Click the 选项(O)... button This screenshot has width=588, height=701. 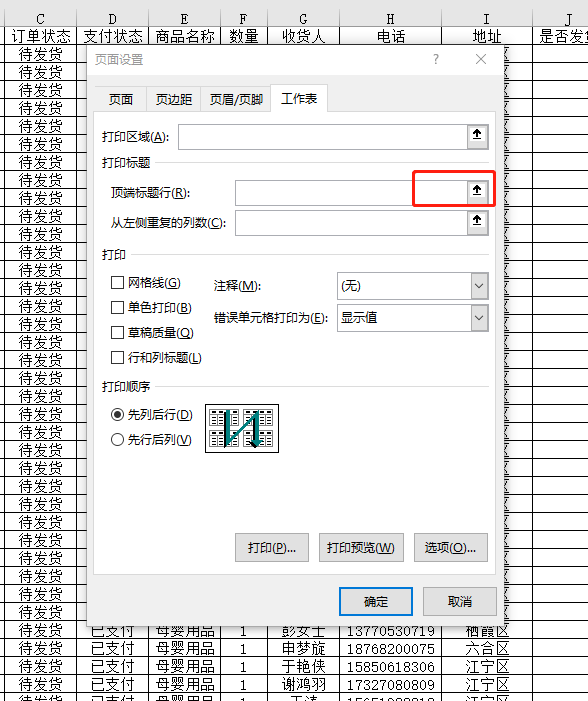[451, 547]
